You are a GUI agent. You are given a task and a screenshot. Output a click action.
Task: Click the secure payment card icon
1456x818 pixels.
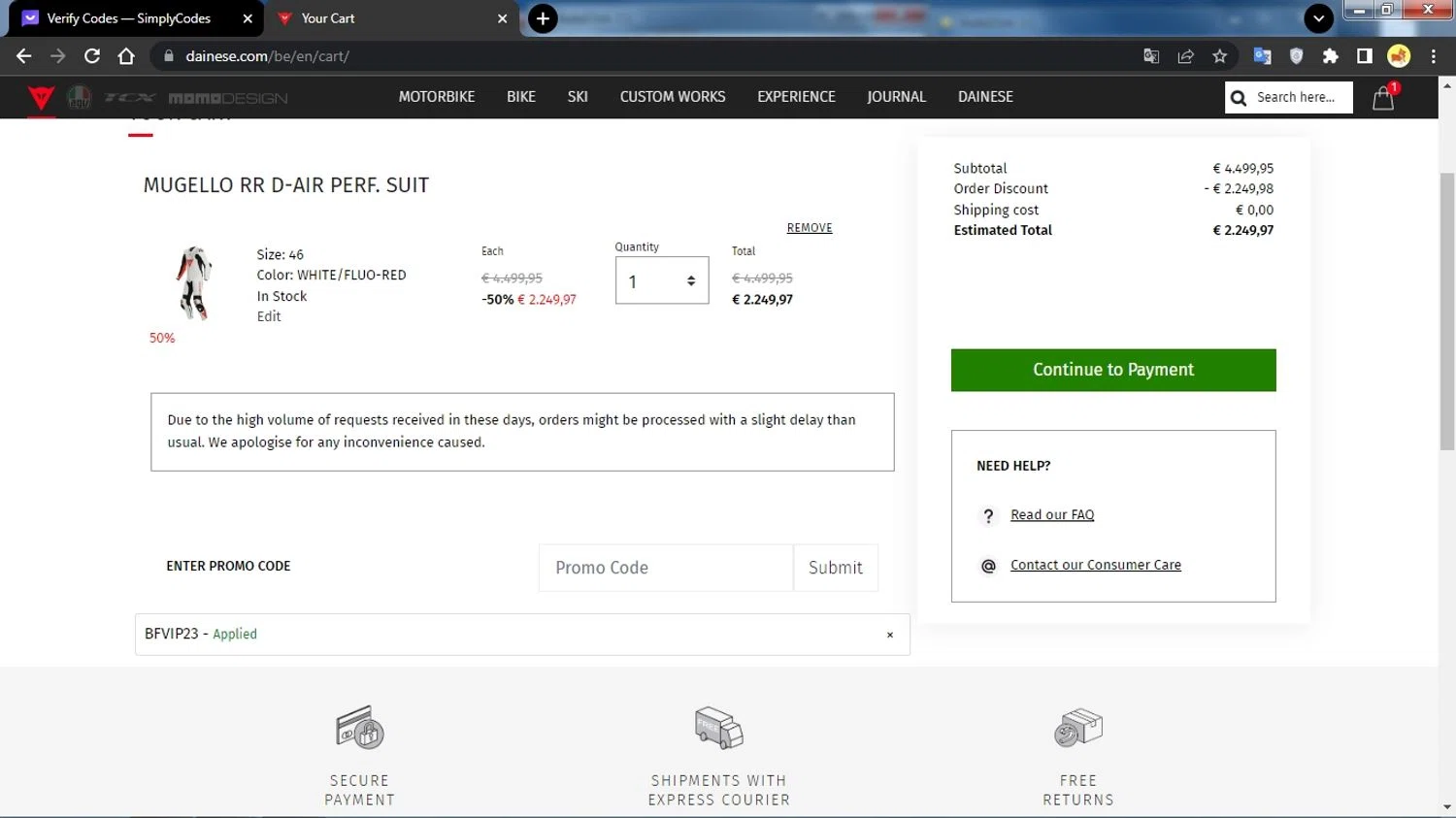[x=360, y=728]
